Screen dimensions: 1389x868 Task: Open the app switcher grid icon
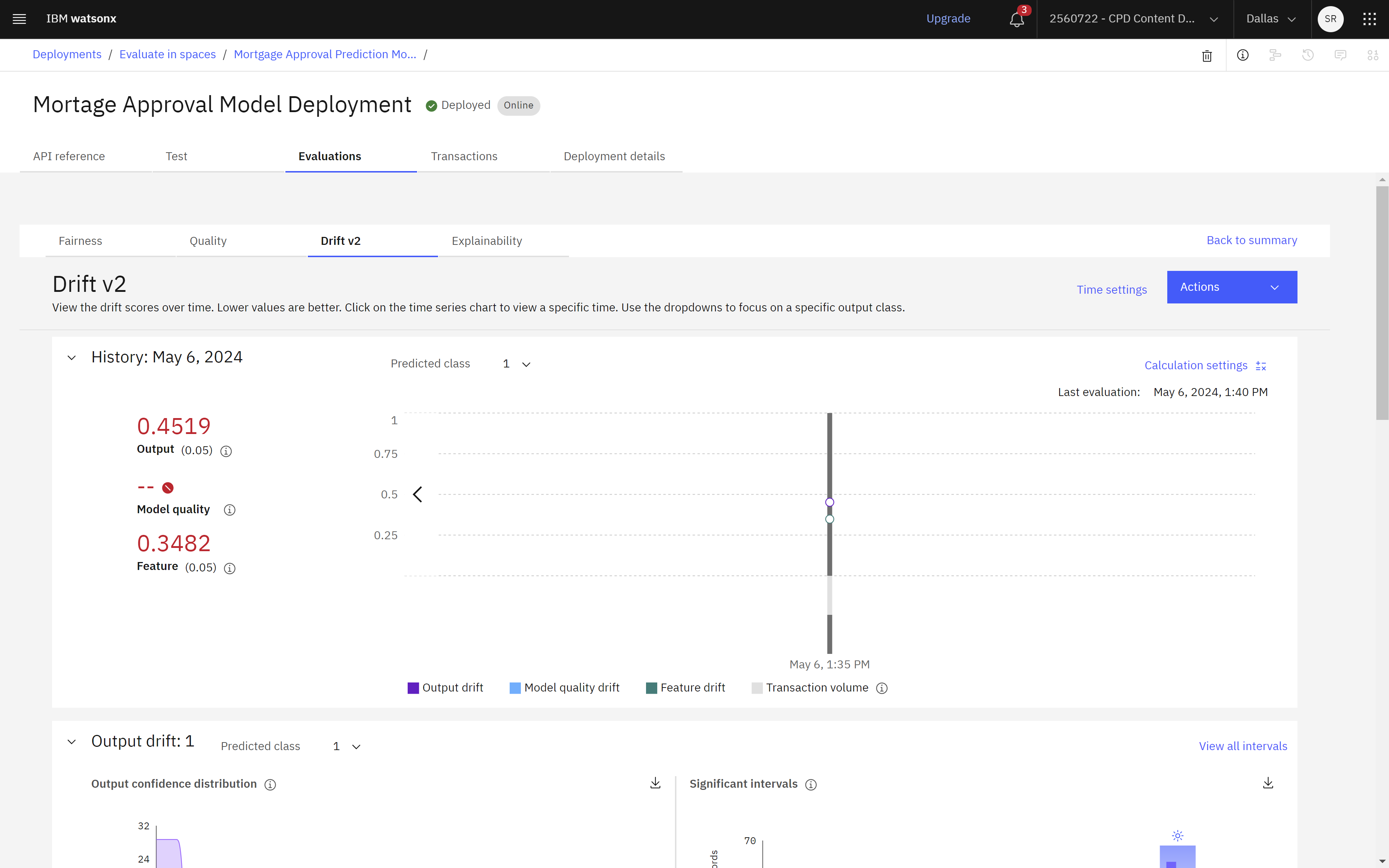pyautogui.click(x=1369, y=19)
